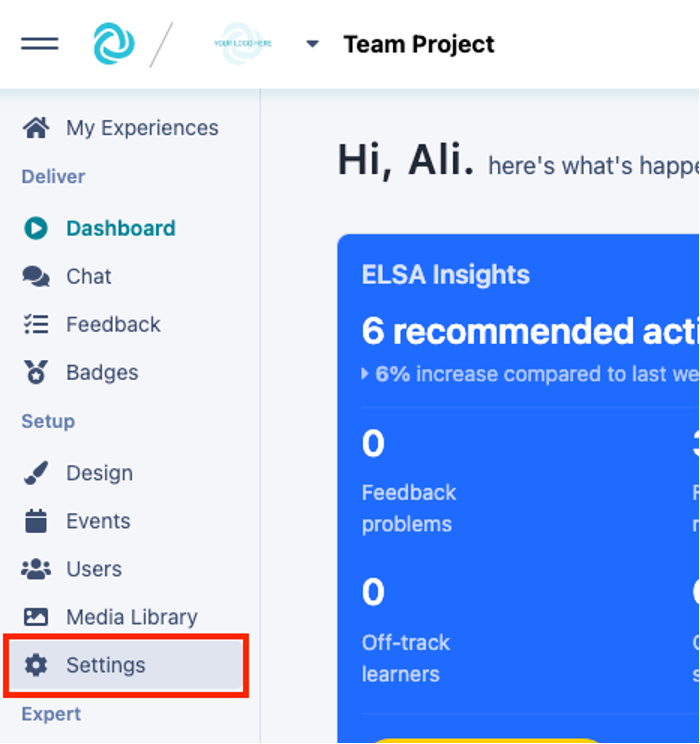Go to My Experiences in sidebar

pos(142,128)
